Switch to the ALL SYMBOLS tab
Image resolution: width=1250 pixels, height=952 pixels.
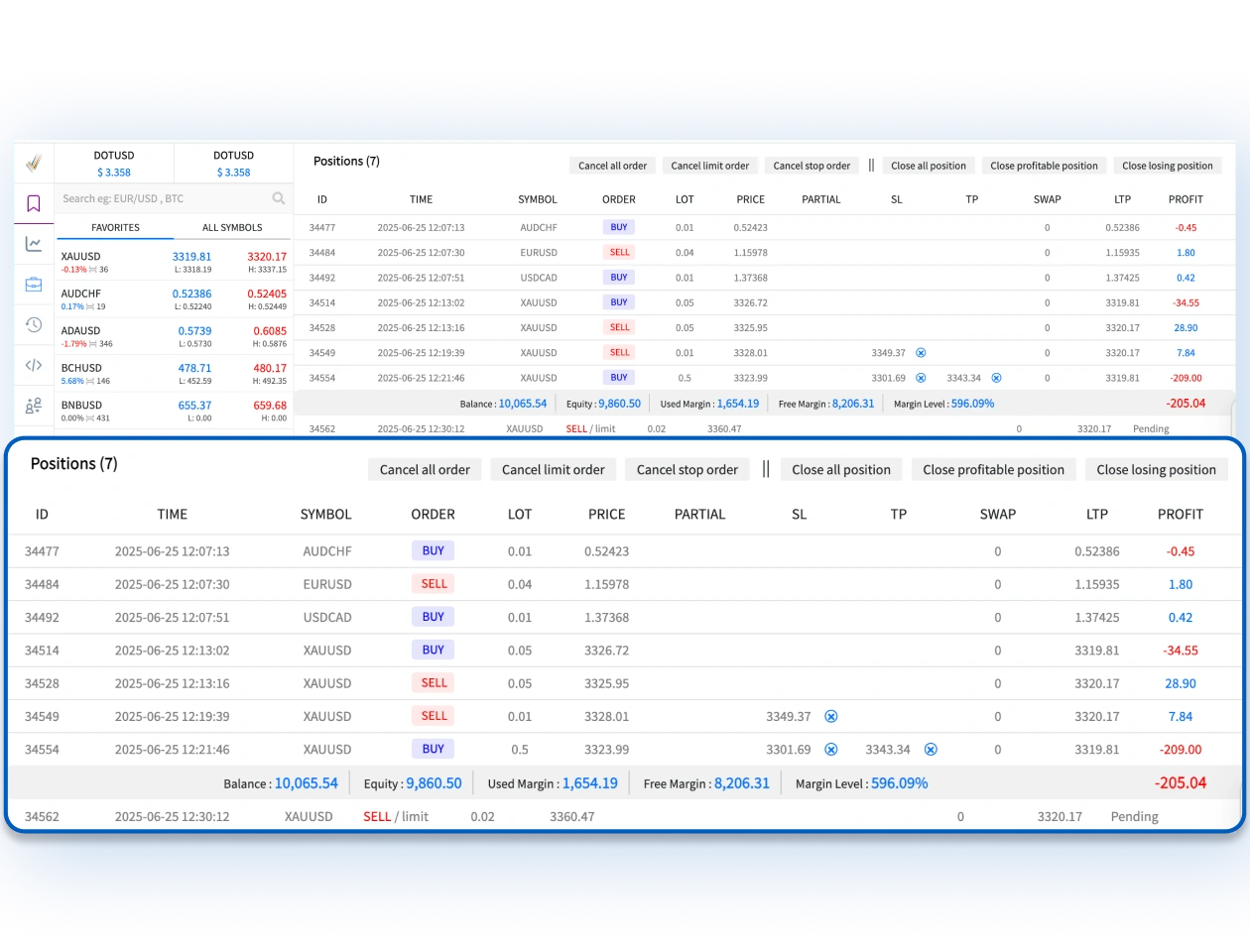(x=232, y=228)
